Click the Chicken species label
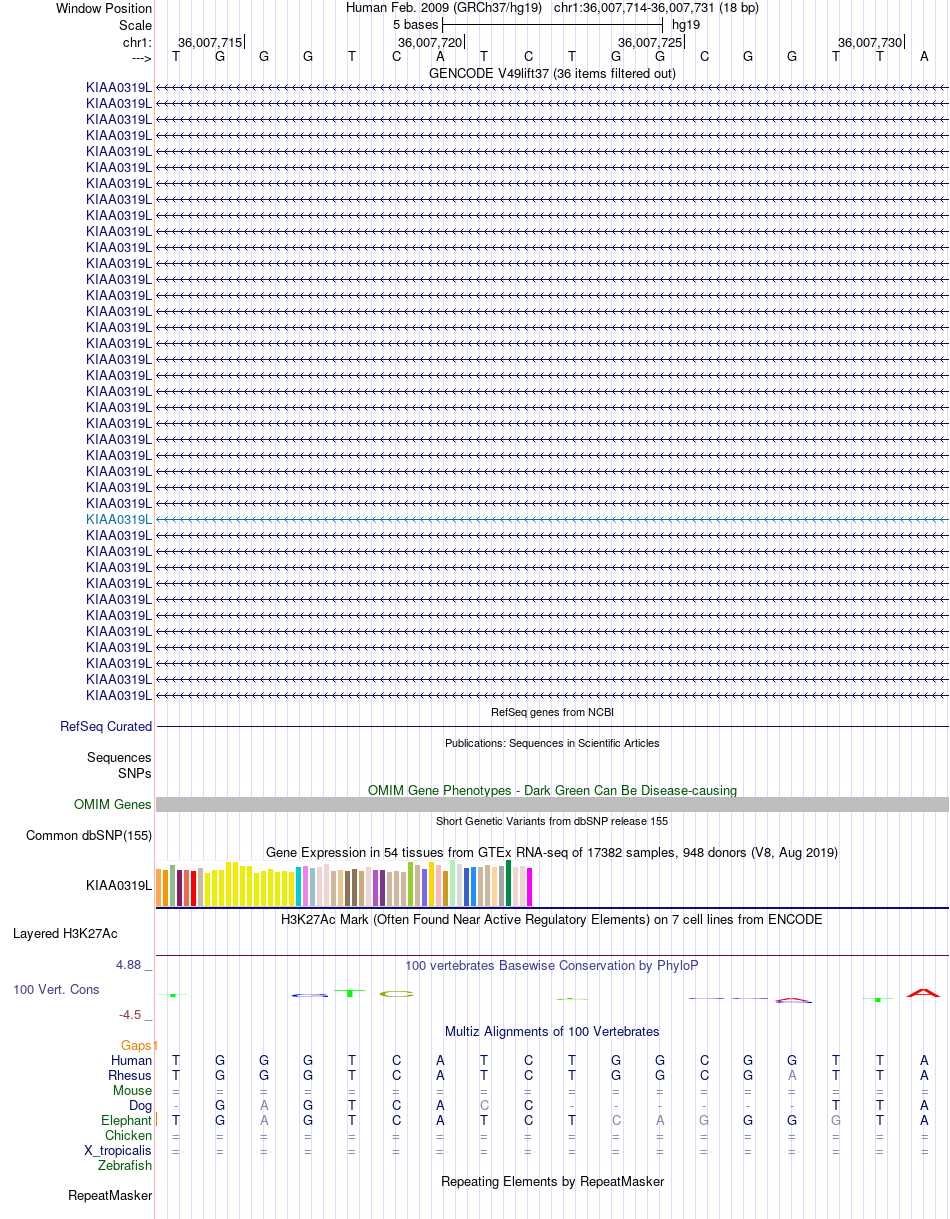950x1219 pixels. pos(128,1136)
